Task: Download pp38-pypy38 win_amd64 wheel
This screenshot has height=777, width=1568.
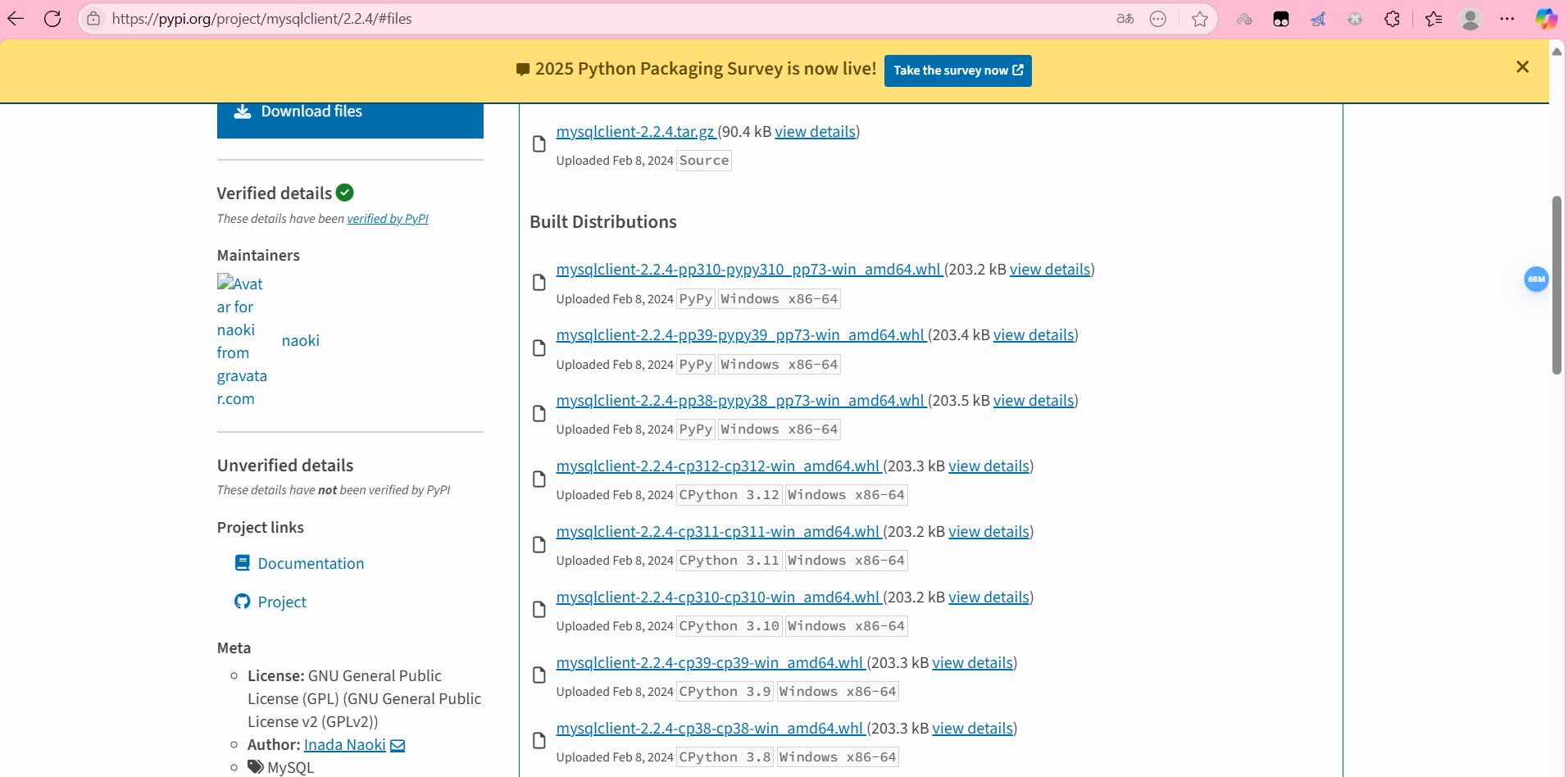Action: tap(741, 401)
